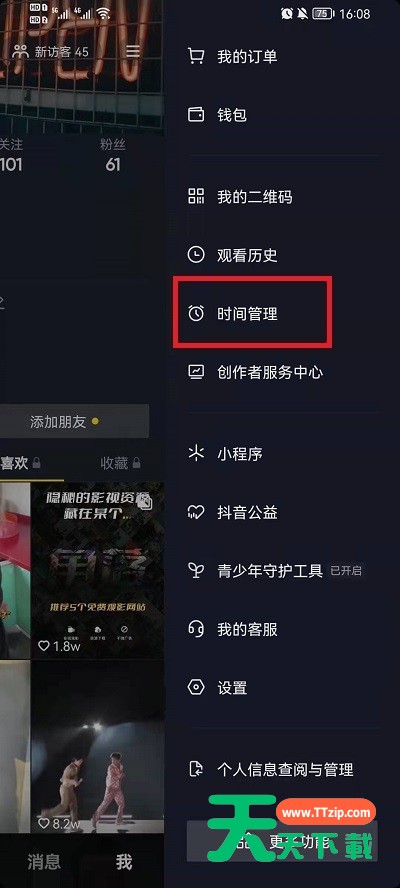The height and width of the screenshot is (888, 400).
Task: Tap the 小程序 asterisk icon
Action: (196, 454)
